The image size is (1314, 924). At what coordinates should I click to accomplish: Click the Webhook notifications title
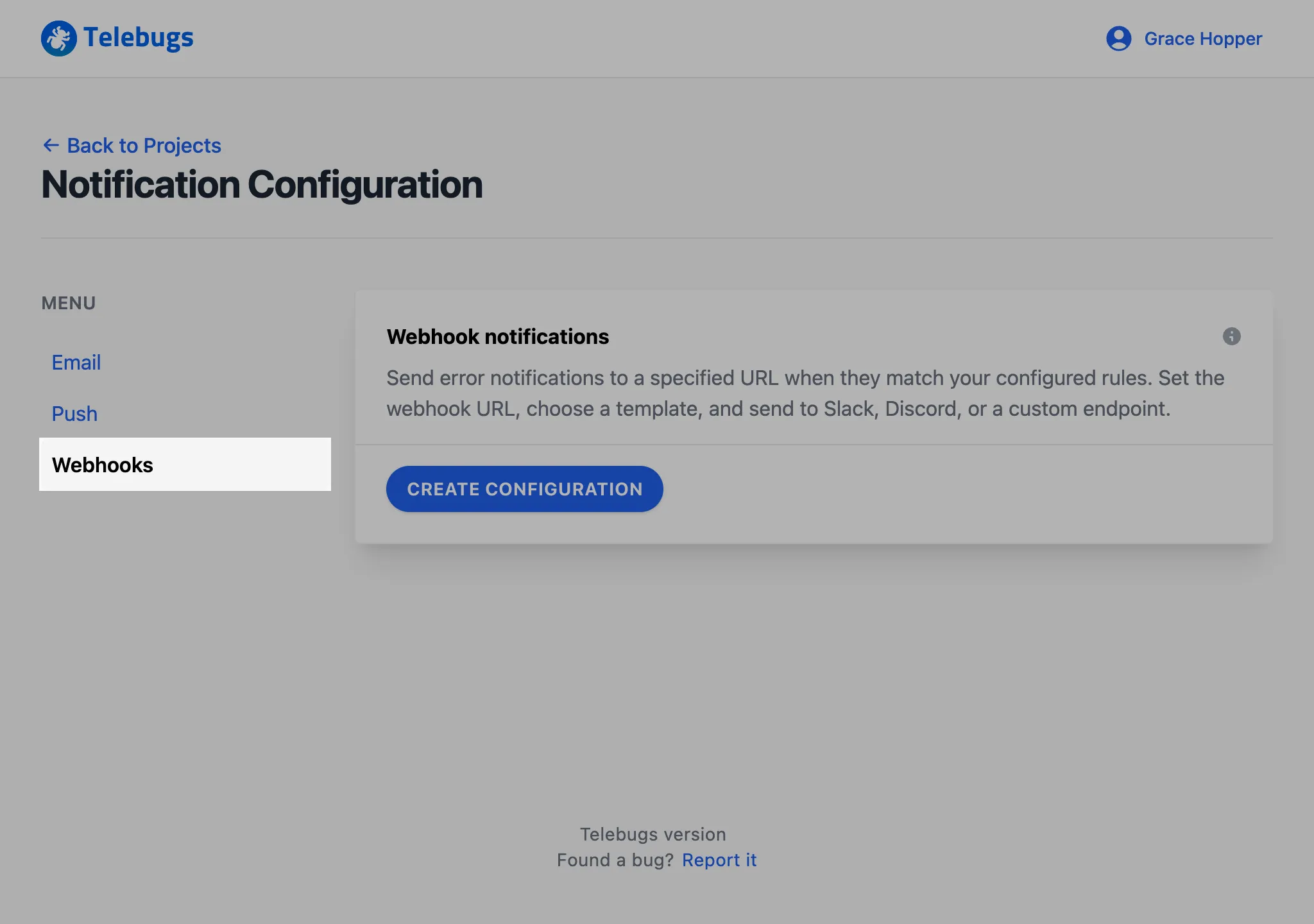pos(498,337)
